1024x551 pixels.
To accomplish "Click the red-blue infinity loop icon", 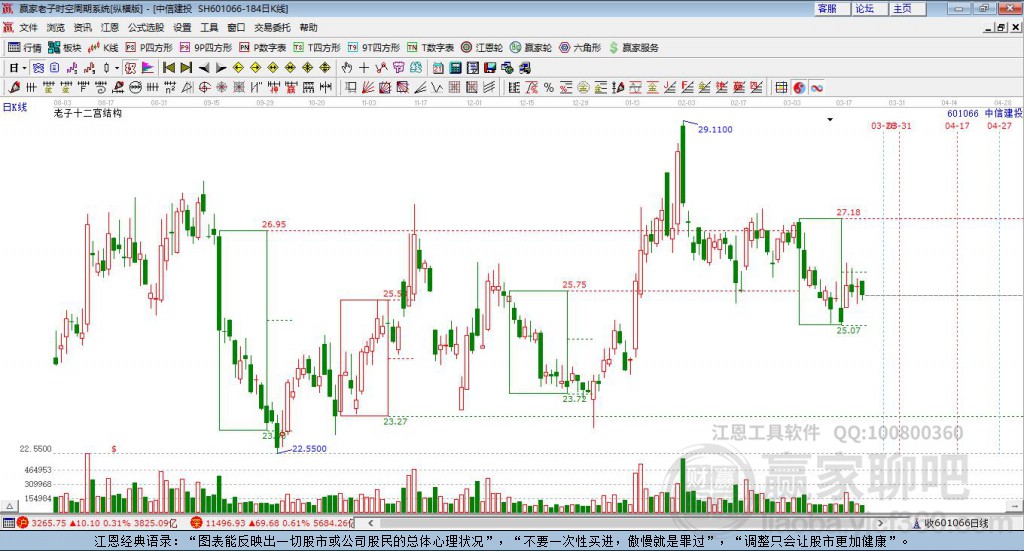I will click(816, 87).
